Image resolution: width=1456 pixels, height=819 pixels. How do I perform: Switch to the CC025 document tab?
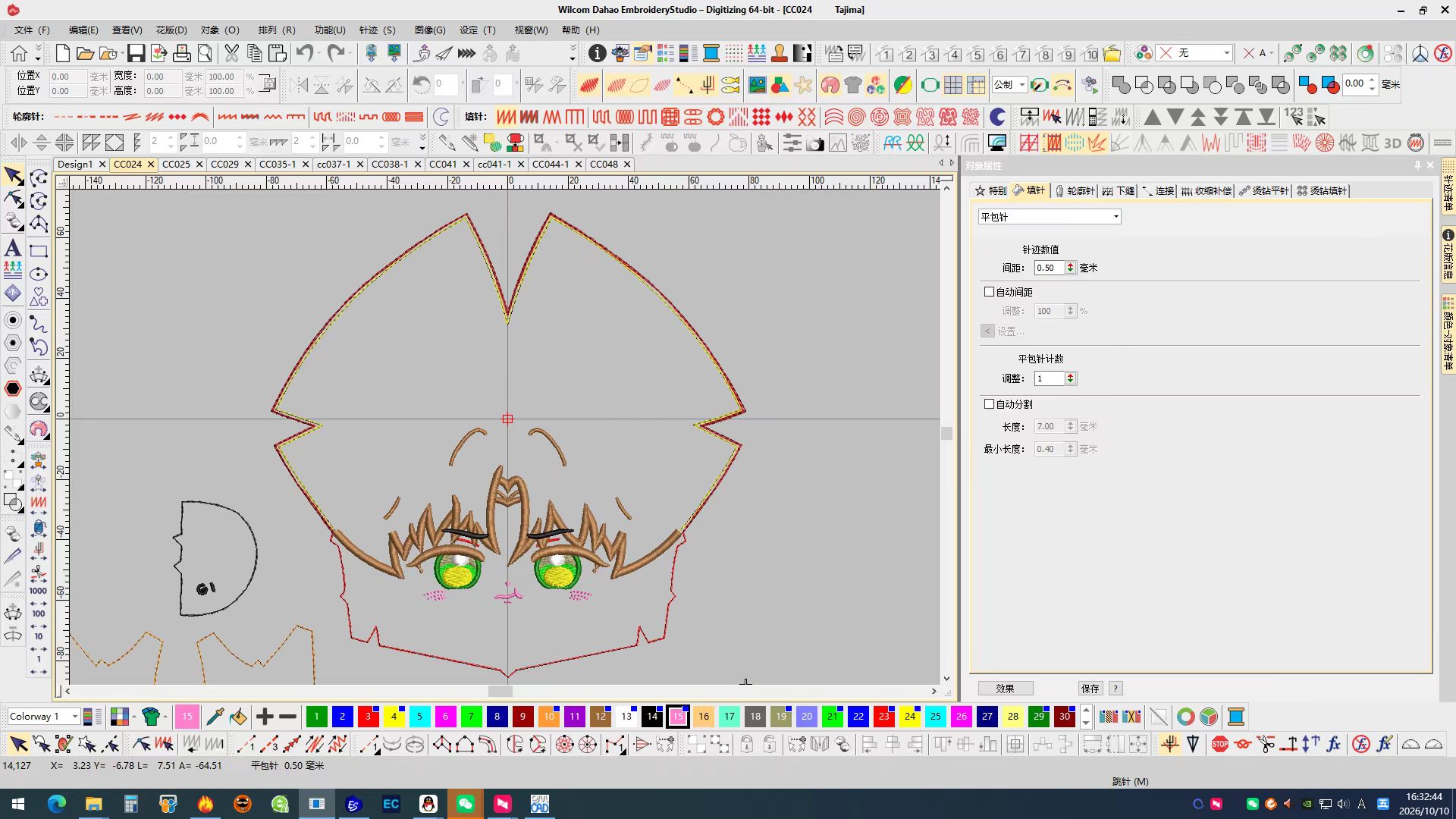point(176,164)
